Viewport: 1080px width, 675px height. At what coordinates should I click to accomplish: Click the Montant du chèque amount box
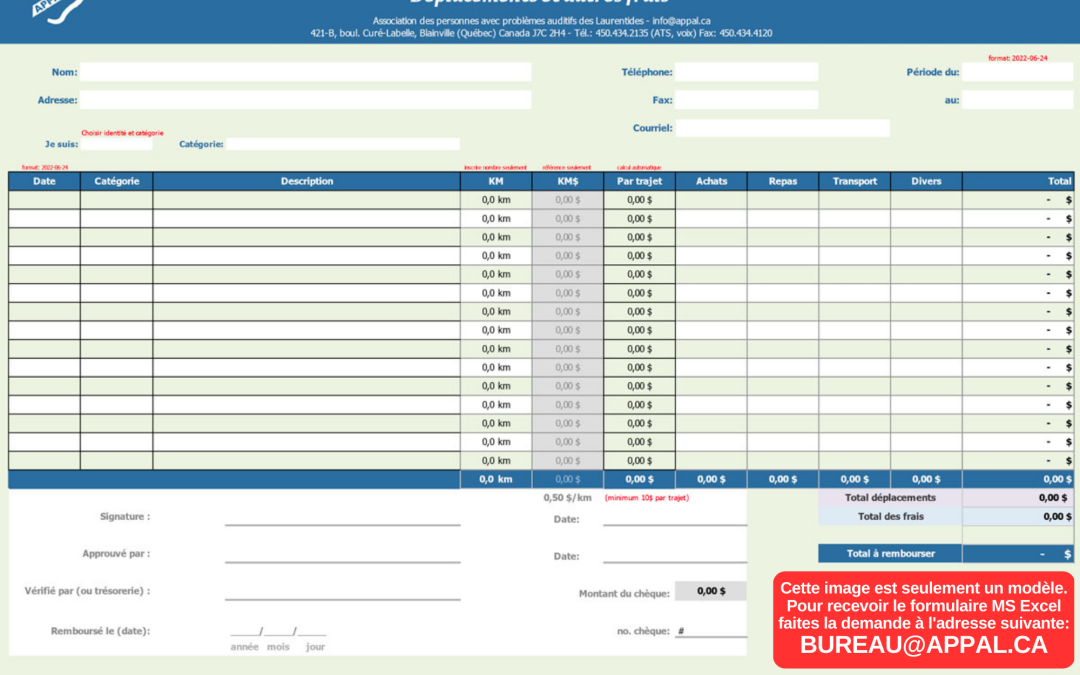[710, 591]
